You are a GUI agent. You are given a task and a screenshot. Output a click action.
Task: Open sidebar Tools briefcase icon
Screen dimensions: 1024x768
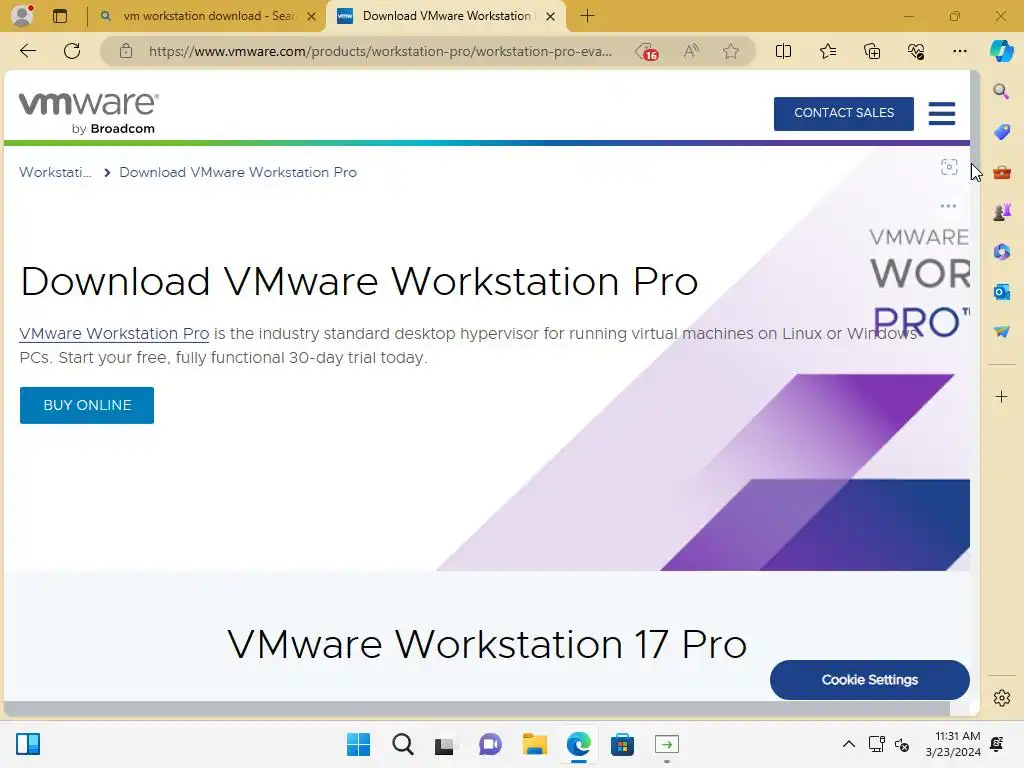(x=1001, y=172)
